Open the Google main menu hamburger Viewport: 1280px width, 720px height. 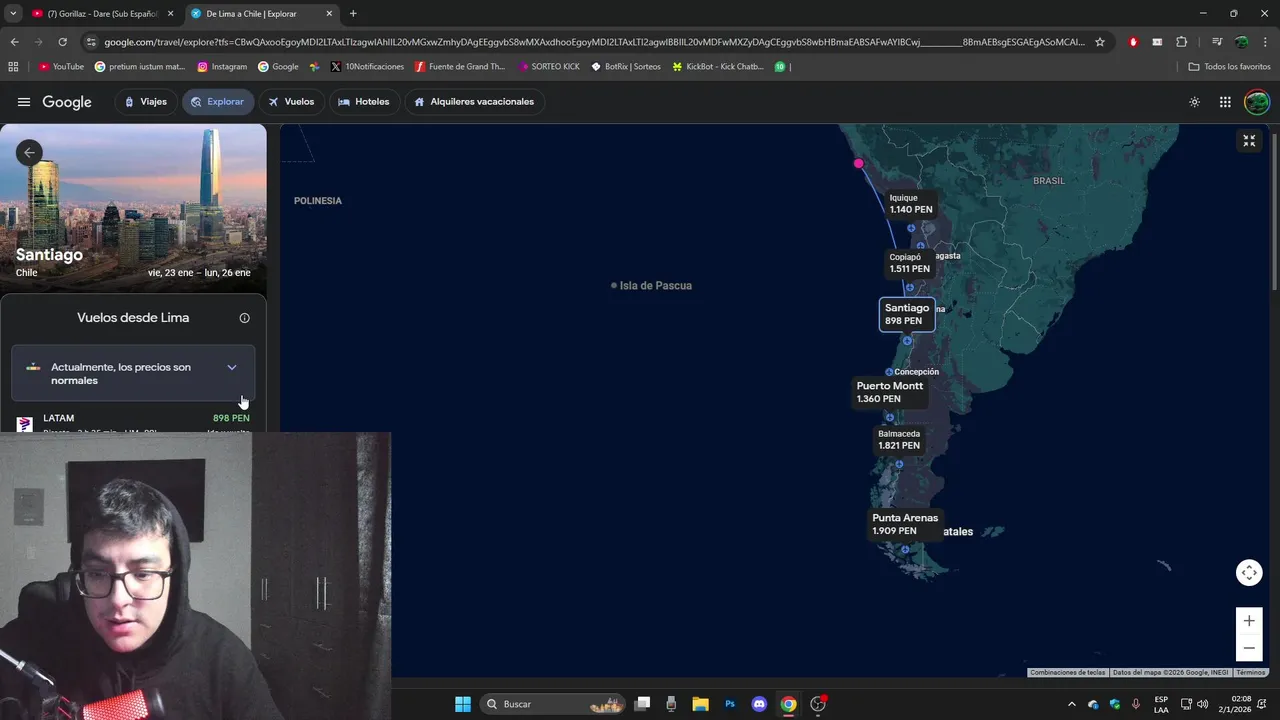[24, 102]
